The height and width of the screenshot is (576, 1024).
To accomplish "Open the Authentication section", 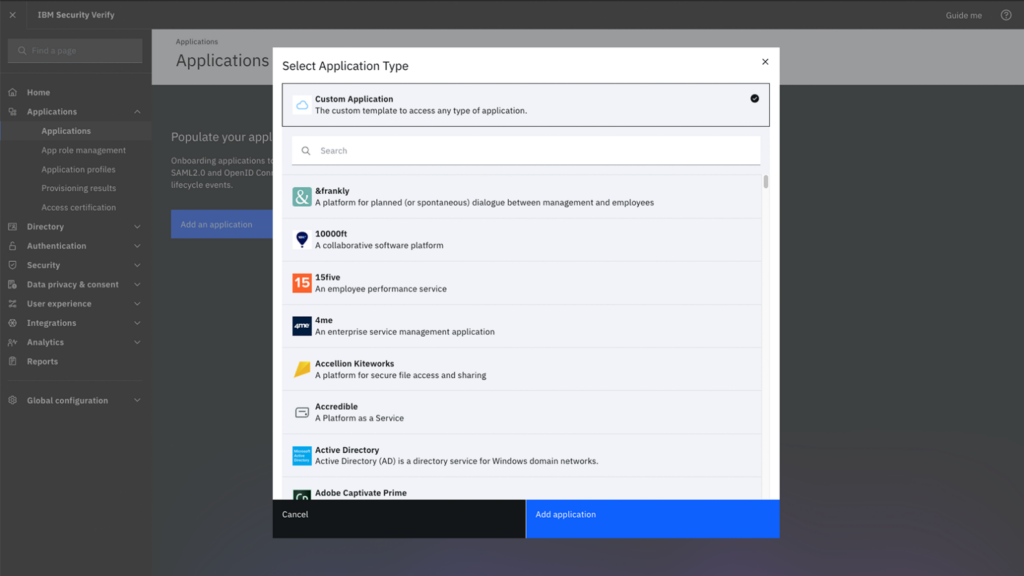I will tap(75, 245).
